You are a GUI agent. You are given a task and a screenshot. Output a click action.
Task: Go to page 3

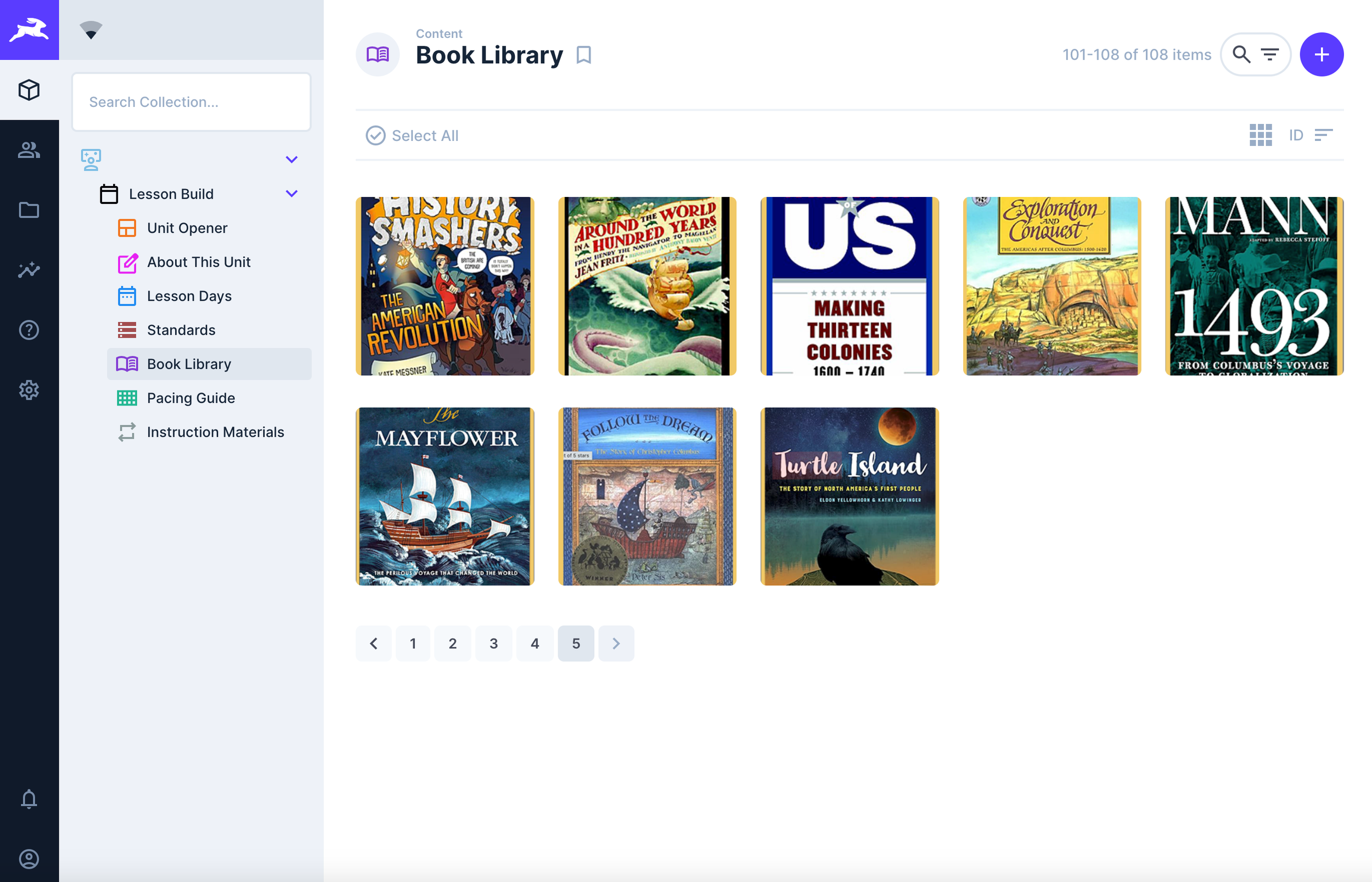click(494, 643)
